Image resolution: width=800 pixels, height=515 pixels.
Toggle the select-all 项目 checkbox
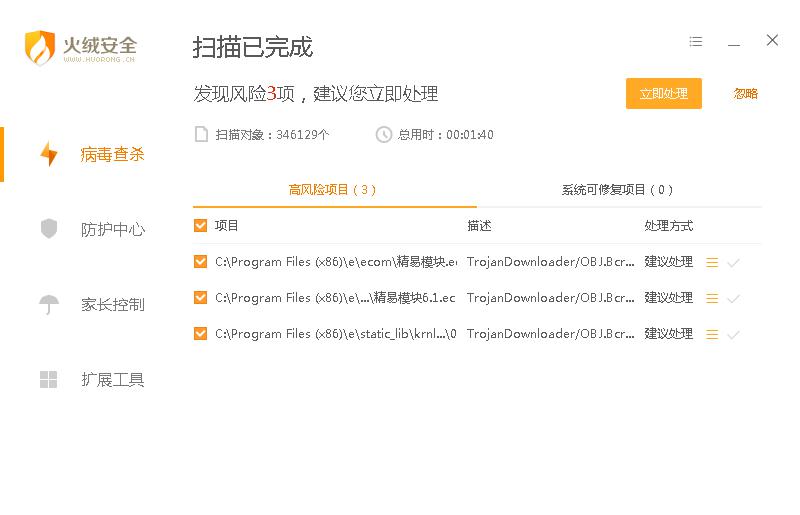(x=201, y=226)
